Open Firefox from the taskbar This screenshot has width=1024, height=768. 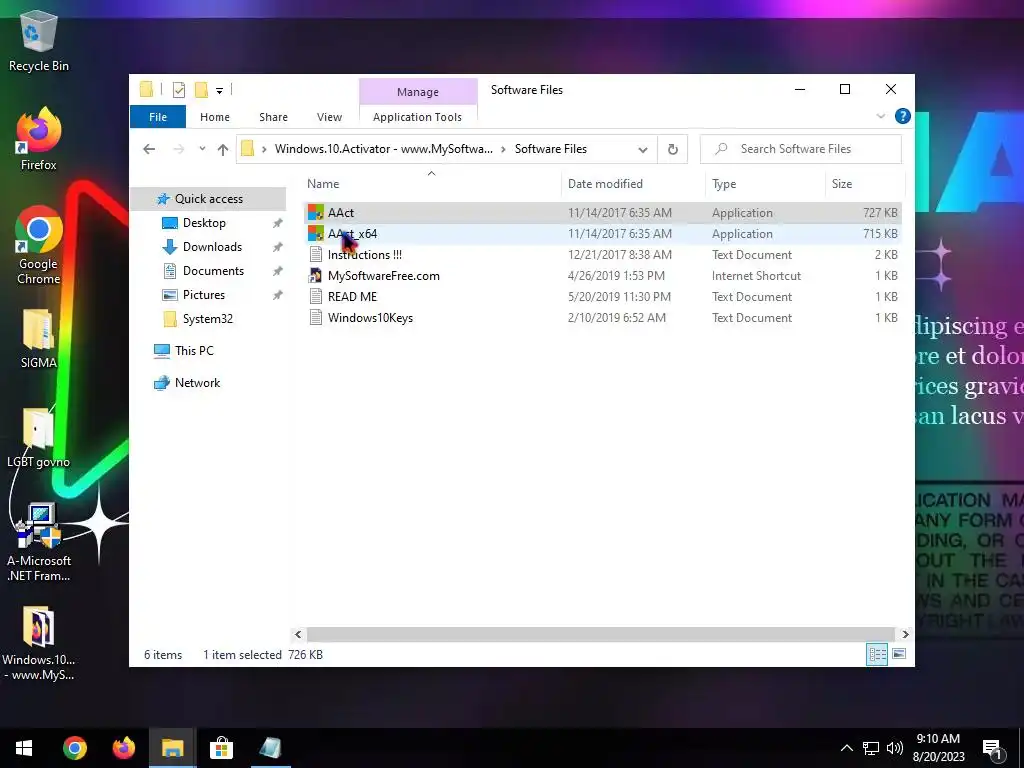(x=123, y=748)
